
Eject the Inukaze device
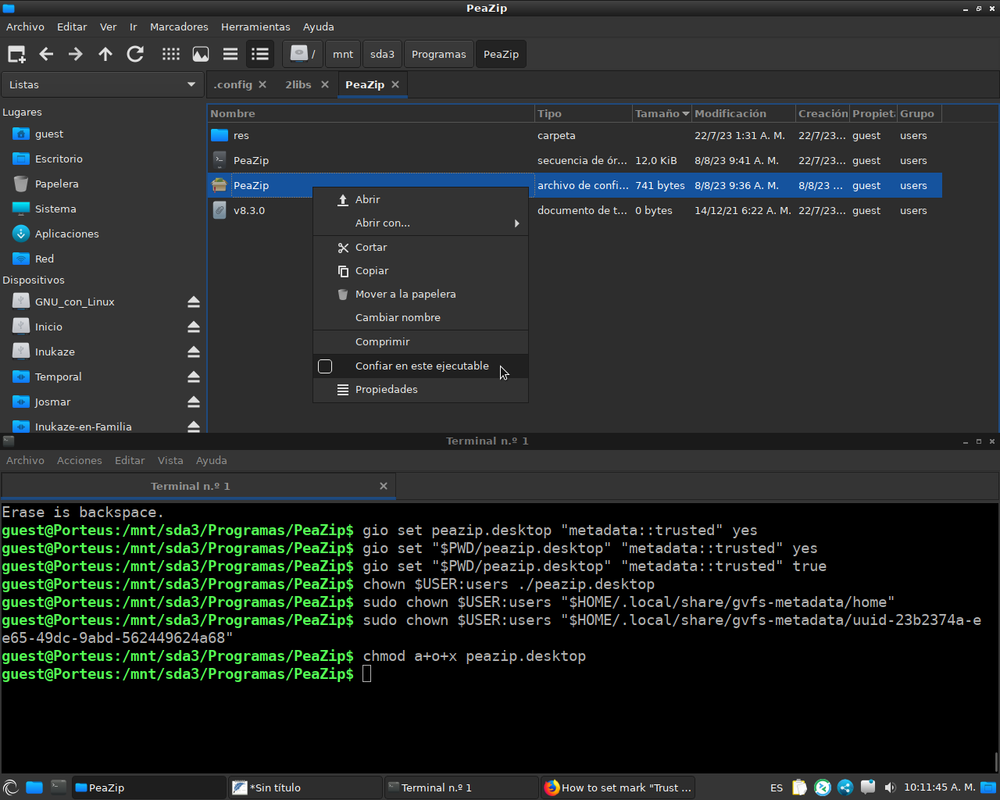[x=194, y=352]
